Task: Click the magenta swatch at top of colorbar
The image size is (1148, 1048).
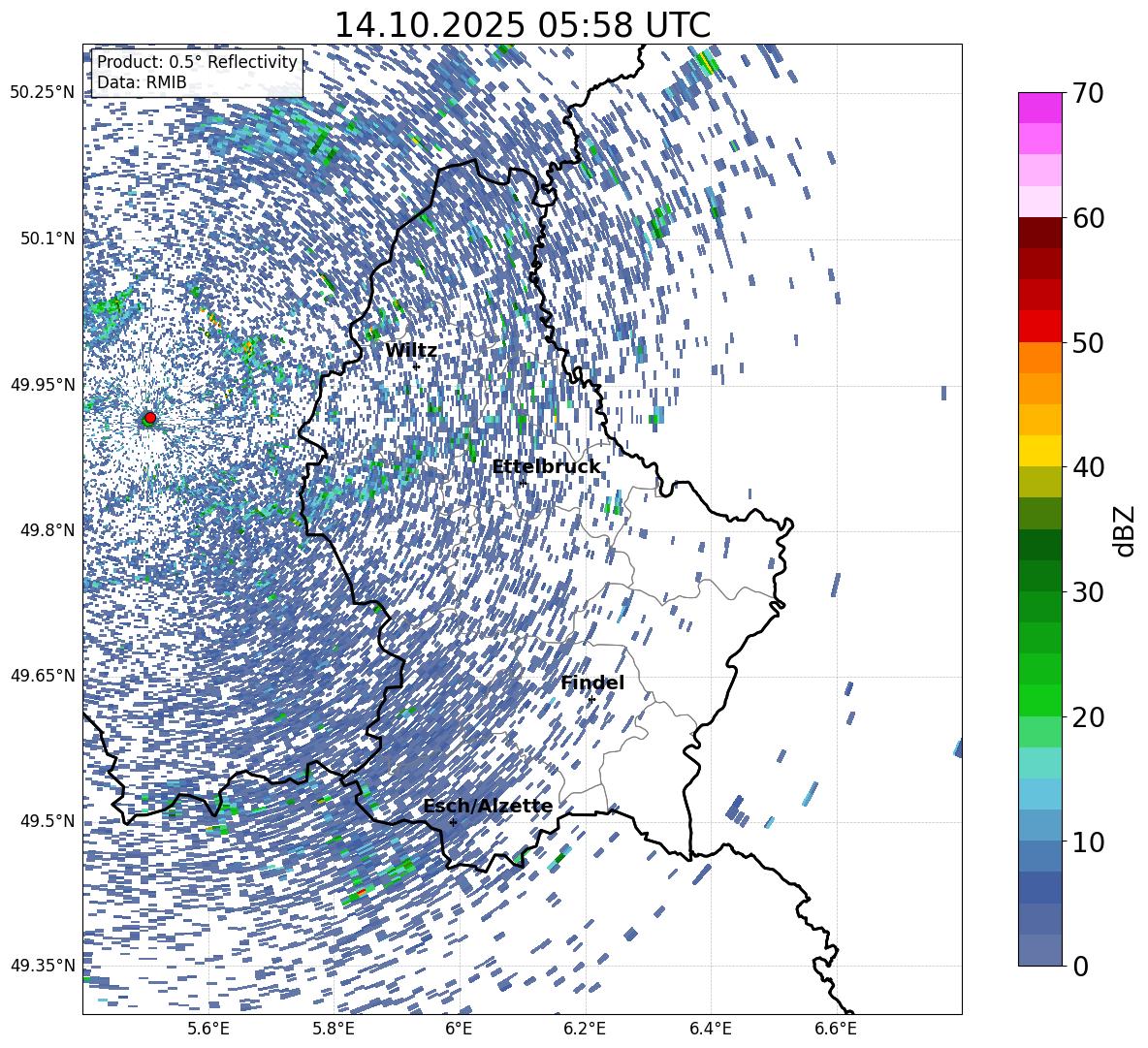Action: tap(1040, 108)
